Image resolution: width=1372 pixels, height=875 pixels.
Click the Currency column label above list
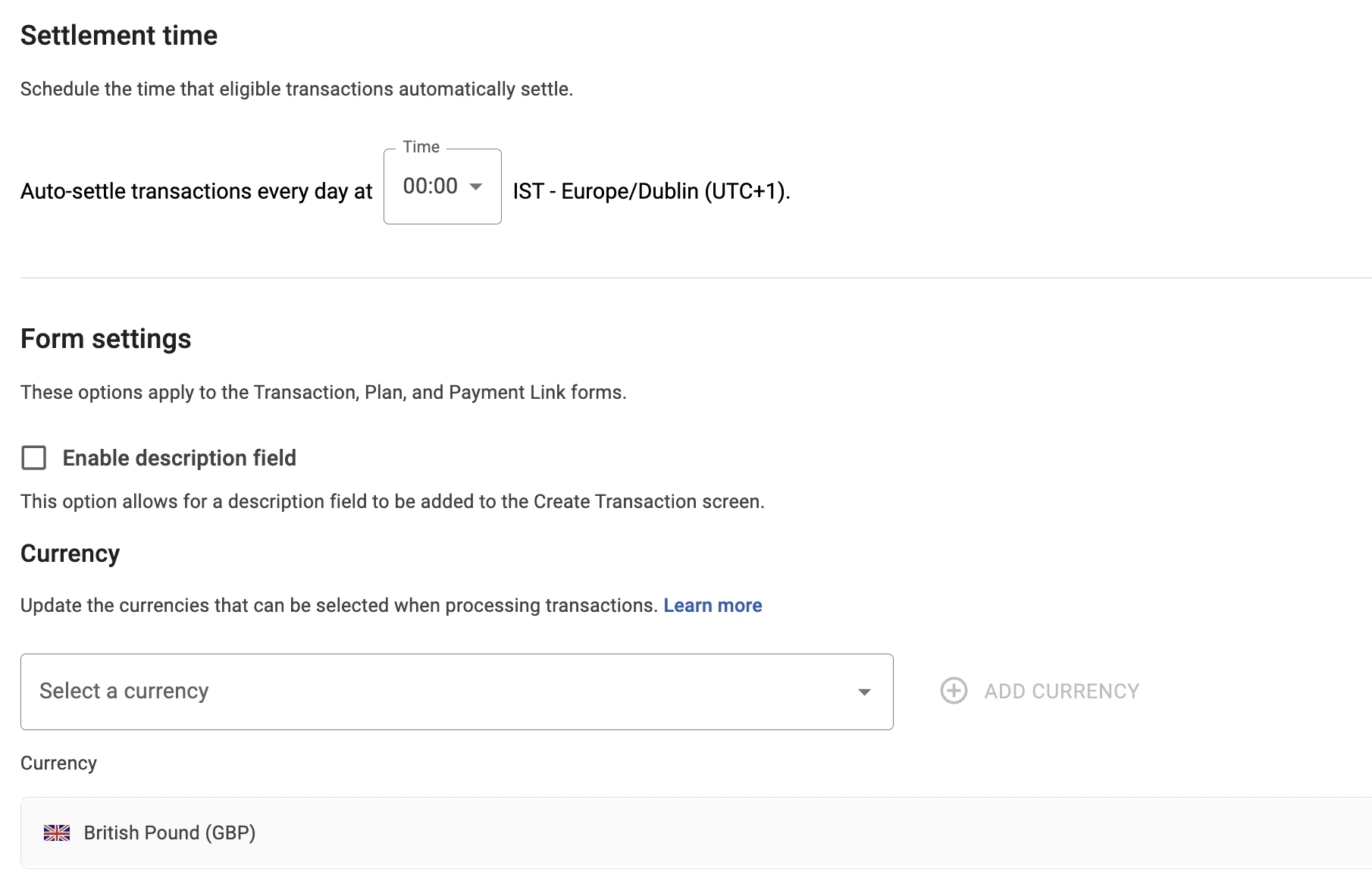coord(58,763)
